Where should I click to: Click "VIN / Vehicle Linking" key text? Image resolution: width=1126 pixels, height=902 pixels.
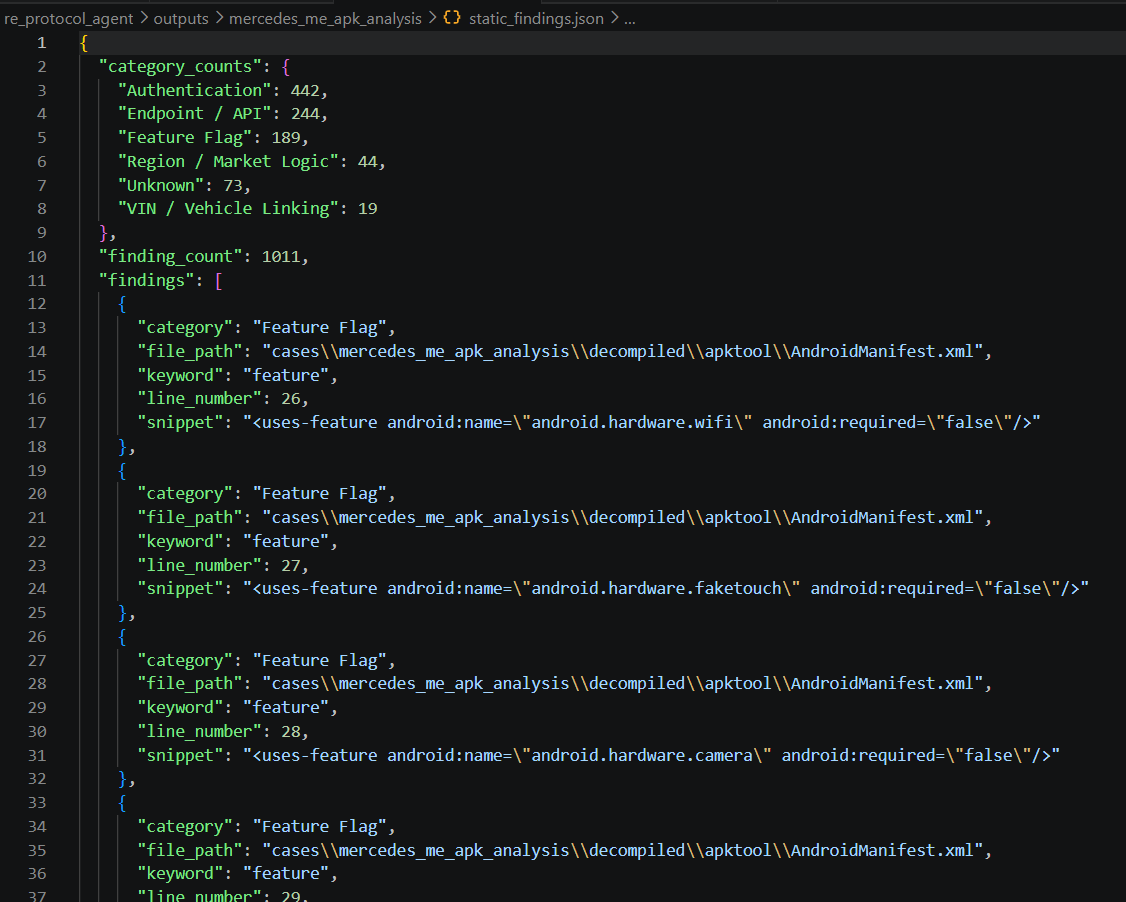point(228,208)
